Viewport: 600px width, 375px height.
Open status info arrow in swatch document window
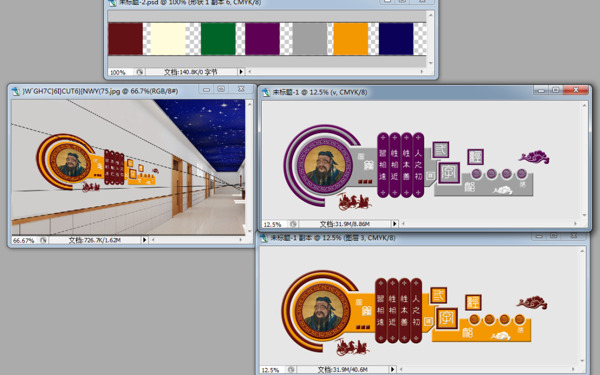click(x=241, y=72)
